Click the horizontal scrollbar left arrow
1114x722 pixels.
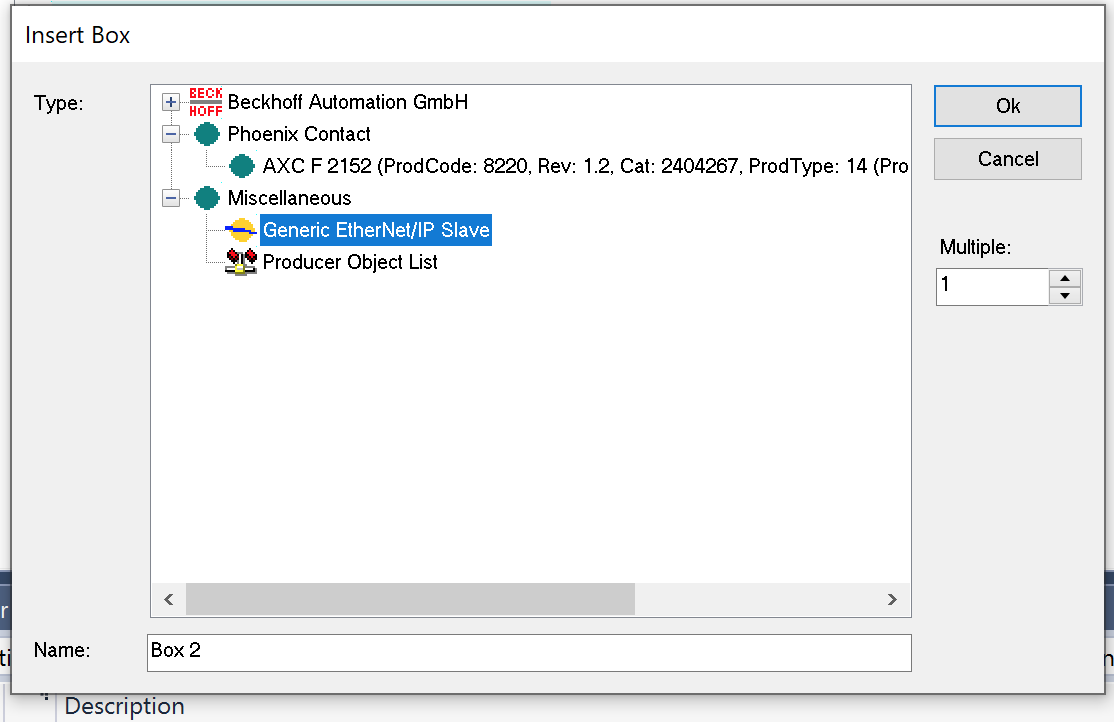[169, 599]
